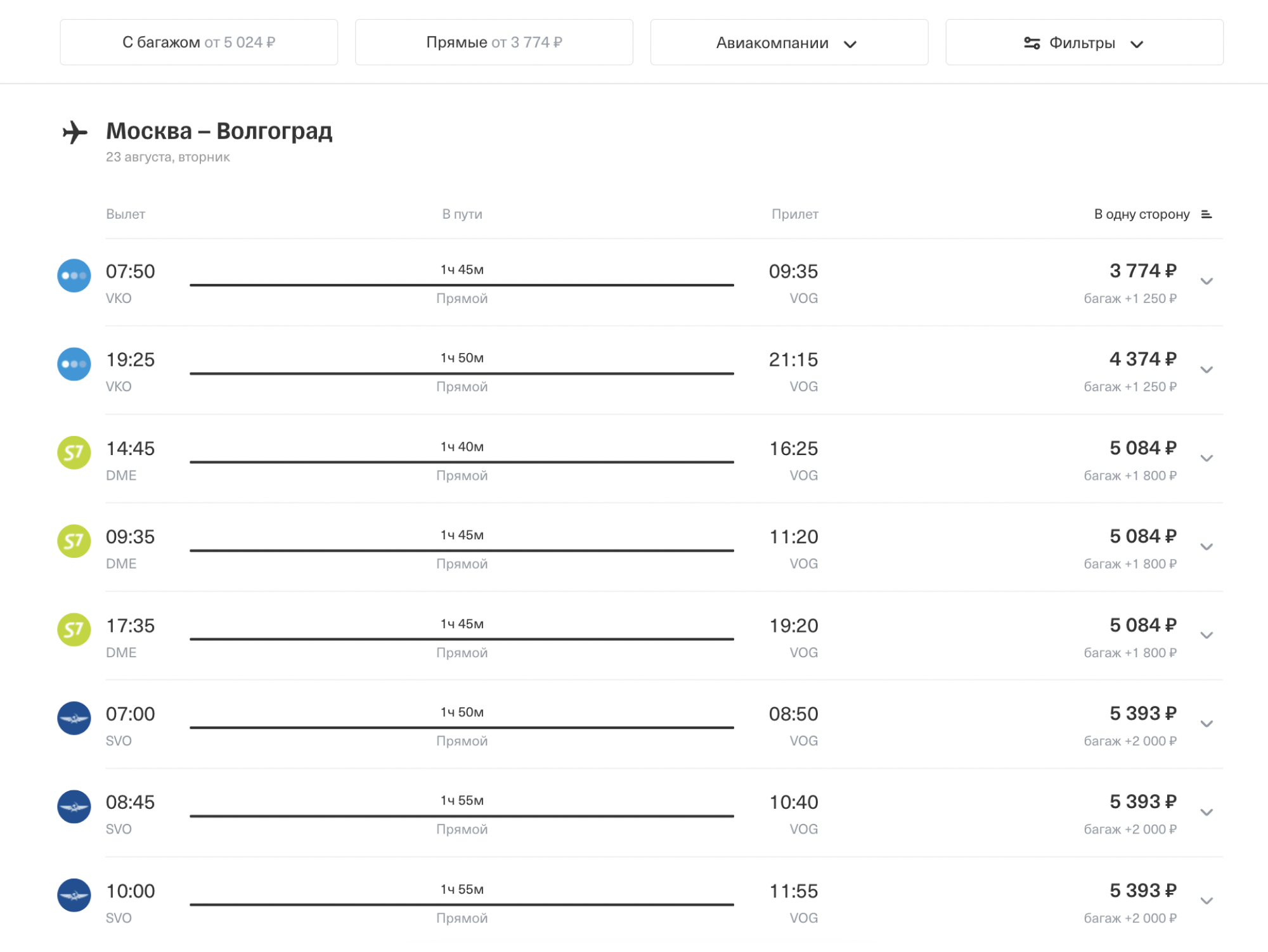Screen dimensions: 1268x952
Task: Click the airplane icon next to Москва – Волгоград
Action: click(75, 132)
